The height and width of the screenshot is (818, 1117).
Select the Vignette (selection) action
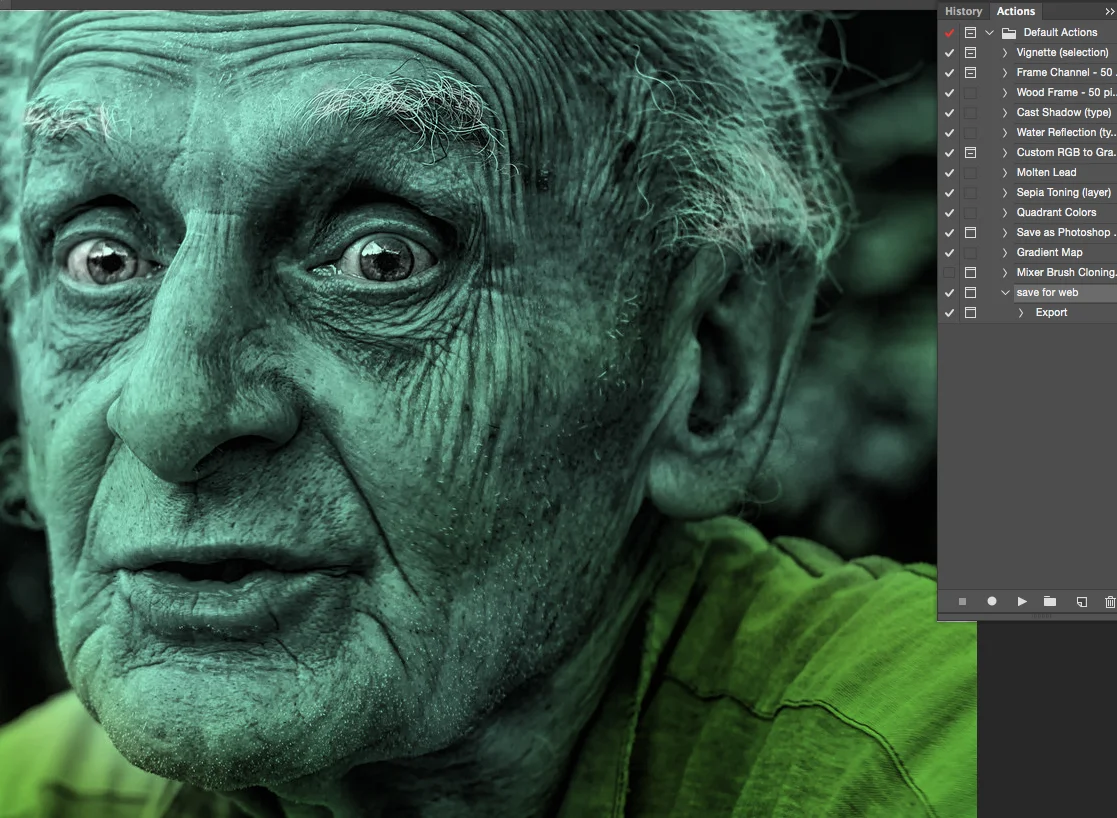(1062, 53)
